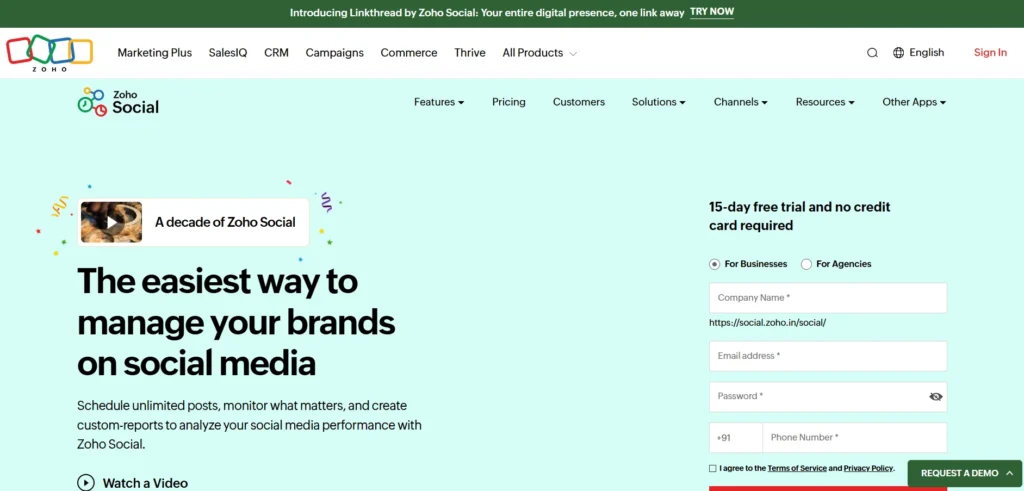
Task: Go to SalesIQ product
Action: point(228,53)
